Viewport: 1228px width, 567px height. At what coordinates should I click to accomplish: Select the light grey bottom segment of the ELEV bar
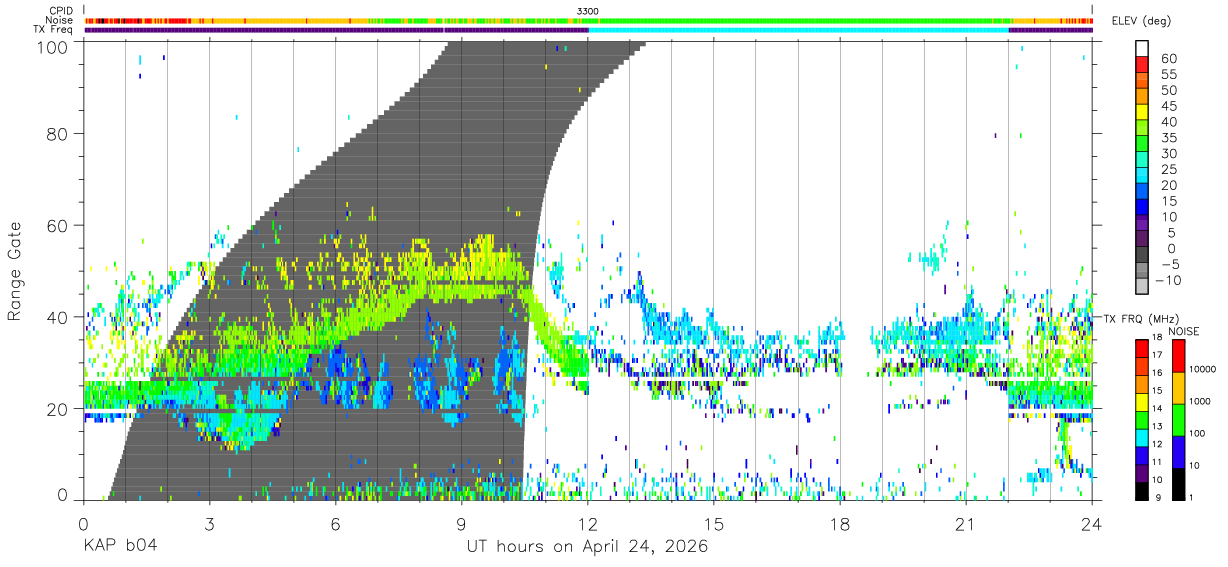click(x=1142, y=286)
